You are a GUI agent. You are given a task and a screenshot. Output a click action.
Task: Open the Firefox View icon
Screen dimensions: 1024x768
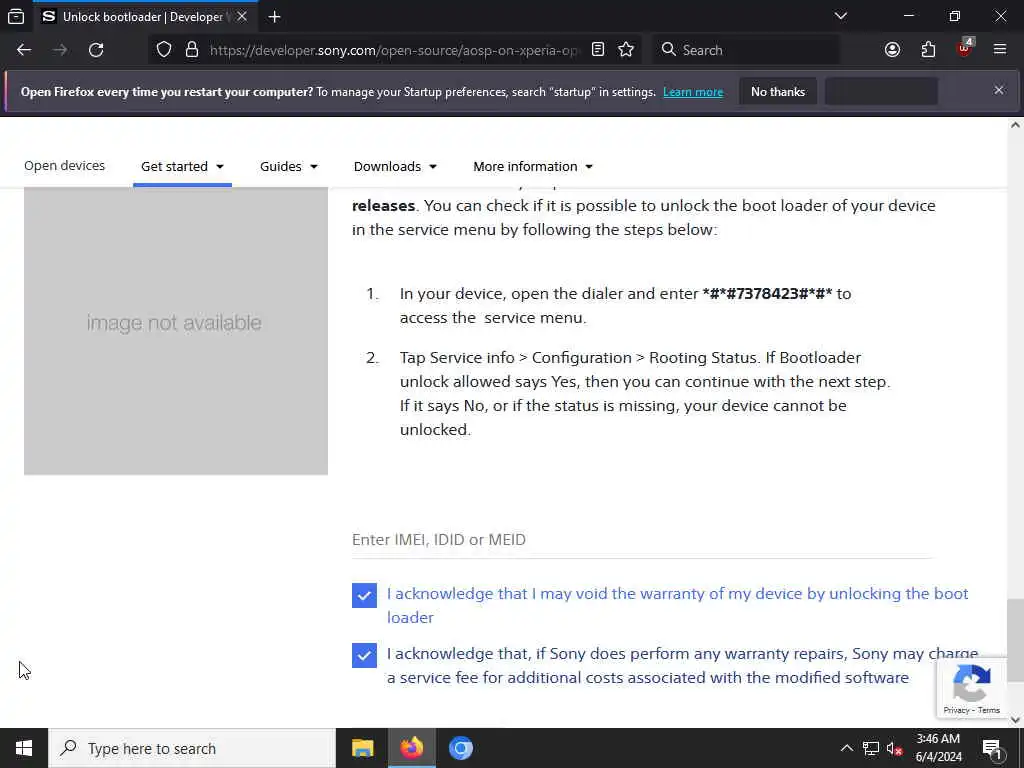(16, 16)
